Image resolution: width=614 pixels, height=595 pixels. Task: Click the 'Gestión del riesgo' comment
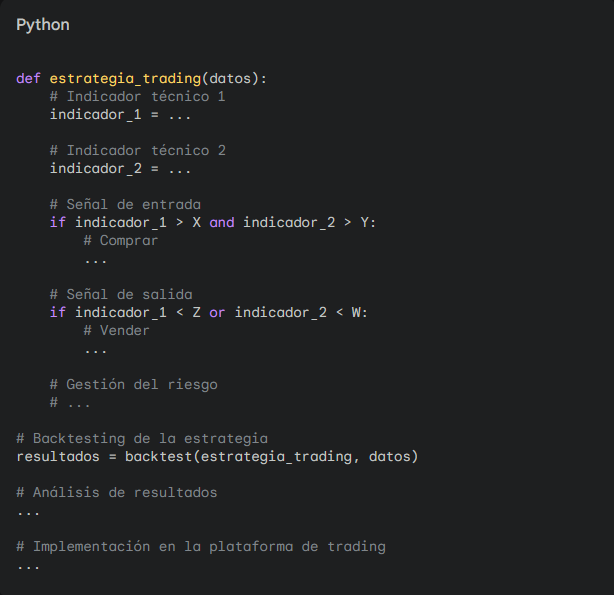[133, 384]
